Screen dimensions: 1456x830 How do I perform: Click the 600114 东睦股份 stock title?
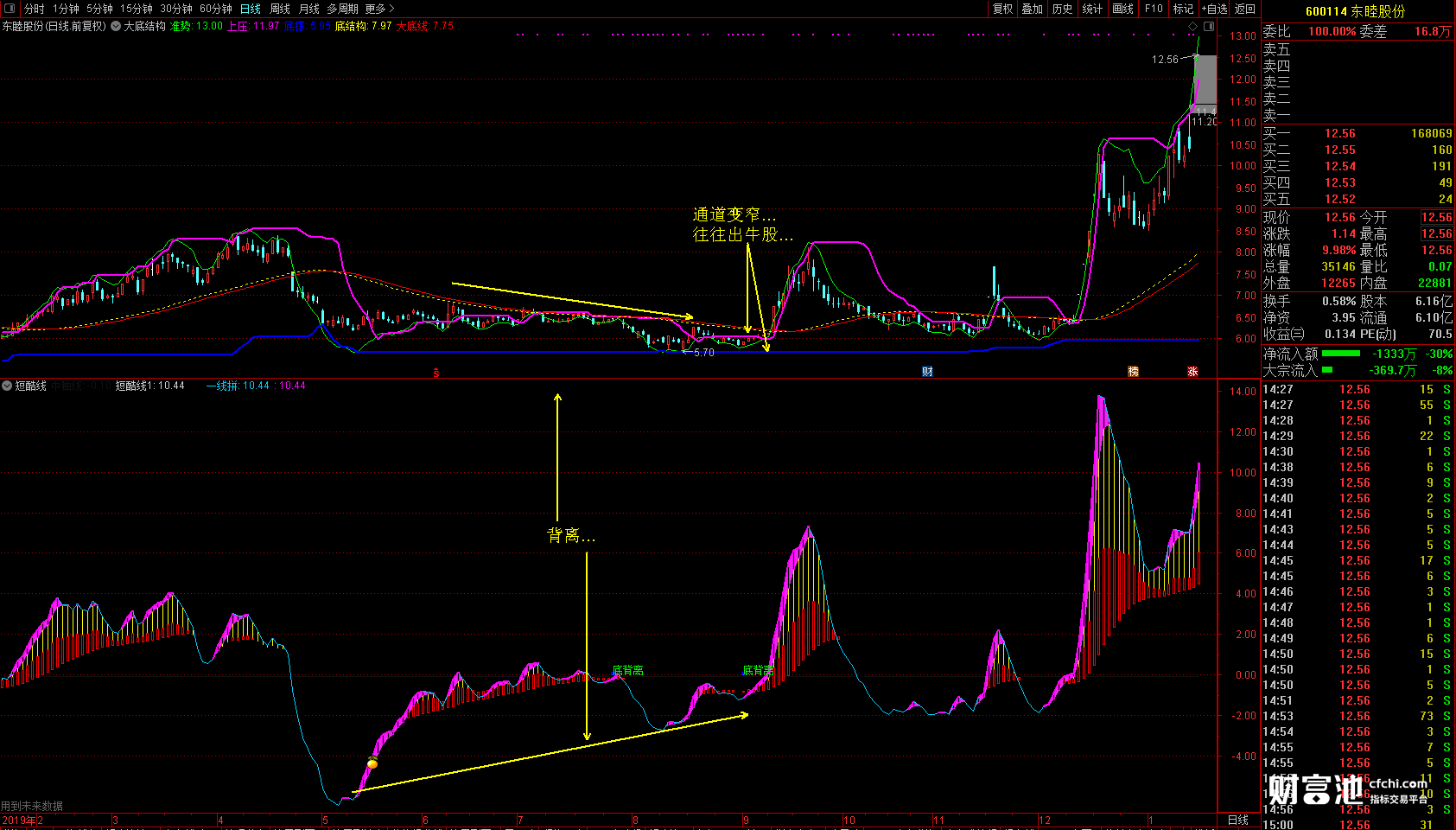1355,11
